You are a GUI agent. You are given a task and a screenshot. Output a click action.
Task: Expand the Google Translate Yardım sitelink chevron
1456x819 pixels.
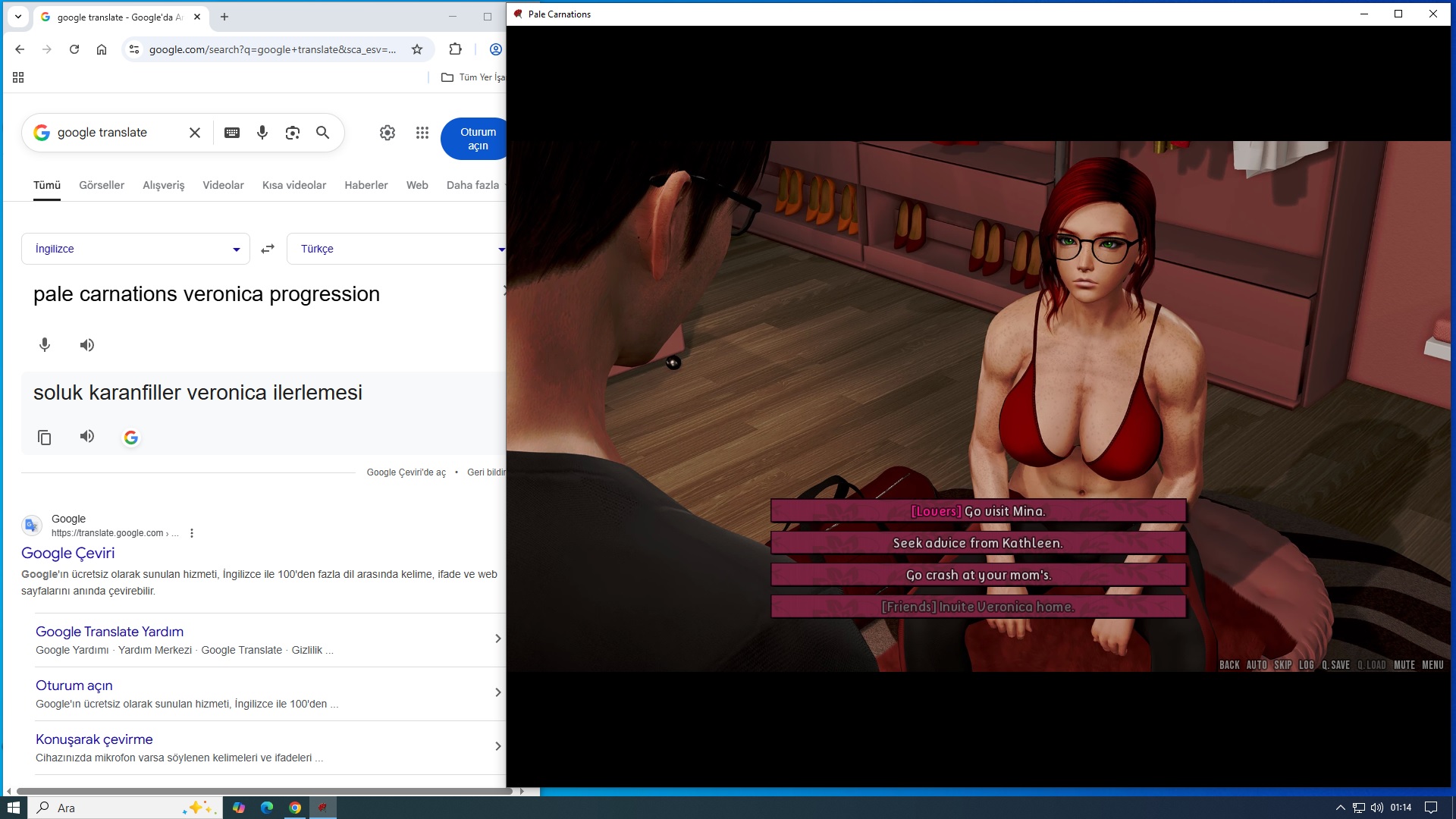tap(497, 639)
